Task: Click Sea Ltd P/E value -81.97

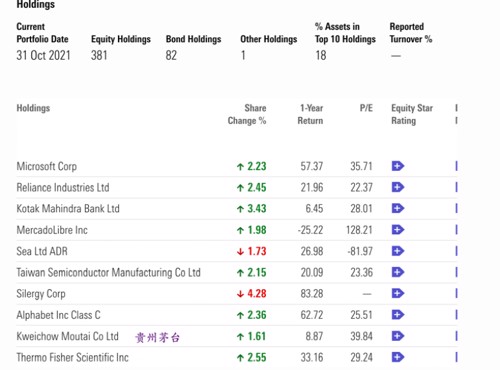Action: point(360,251)
